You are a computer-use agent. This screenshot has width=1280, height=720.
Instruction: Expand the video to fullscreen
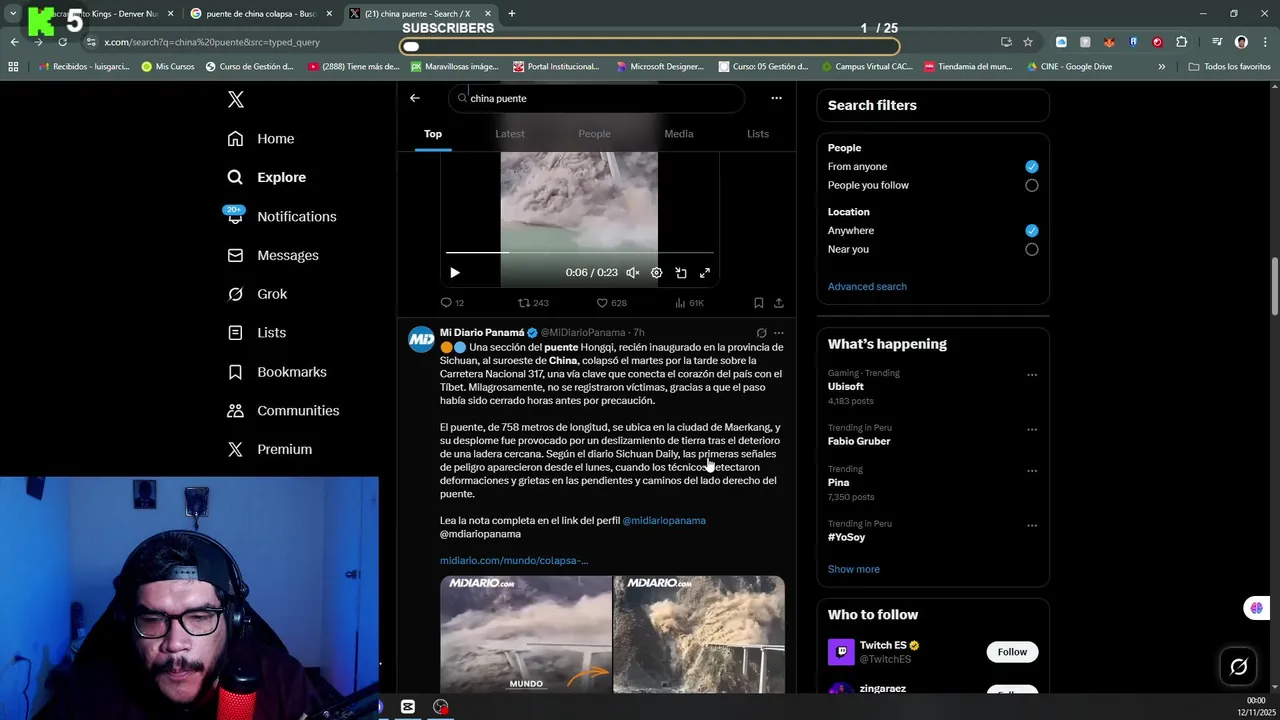click(x=705, y=273)
